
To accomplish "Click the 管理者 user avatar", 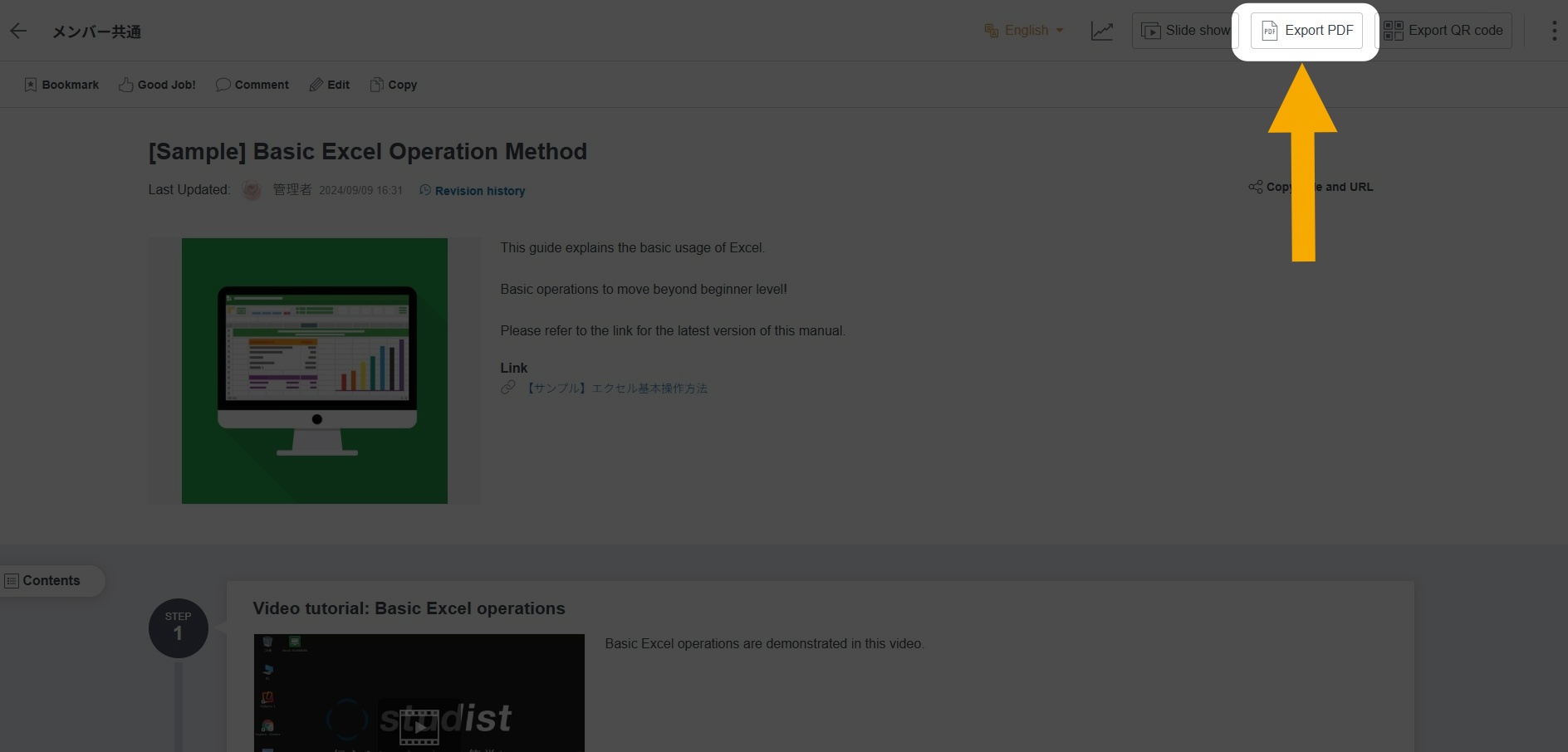I will (x=252, y=190).
